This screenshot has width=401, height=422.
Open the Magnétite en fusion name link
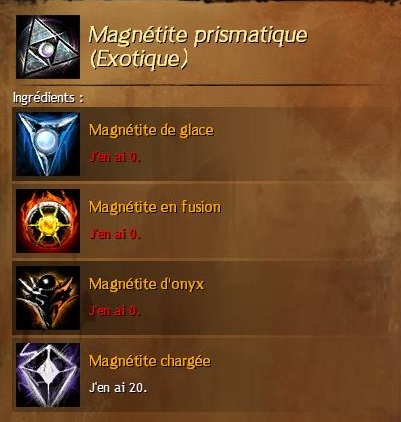click(x=155, y=207)
